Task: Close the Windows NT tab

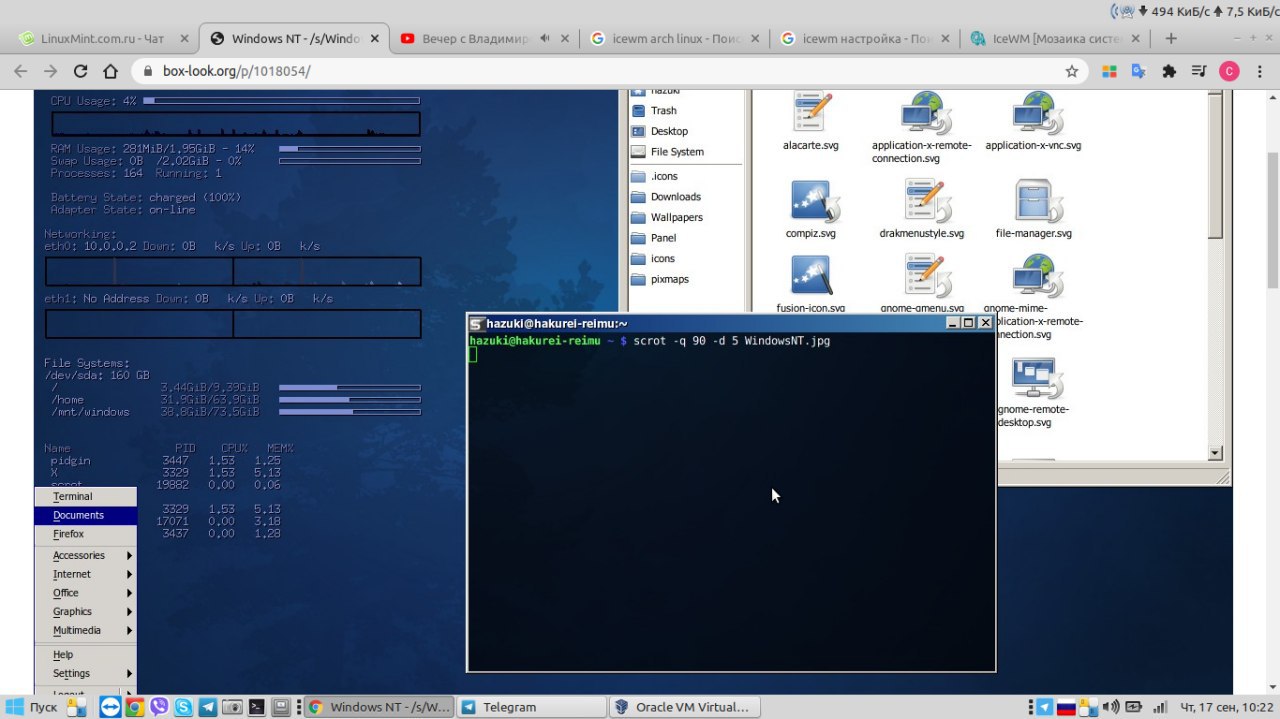Action: pos(375,39)
